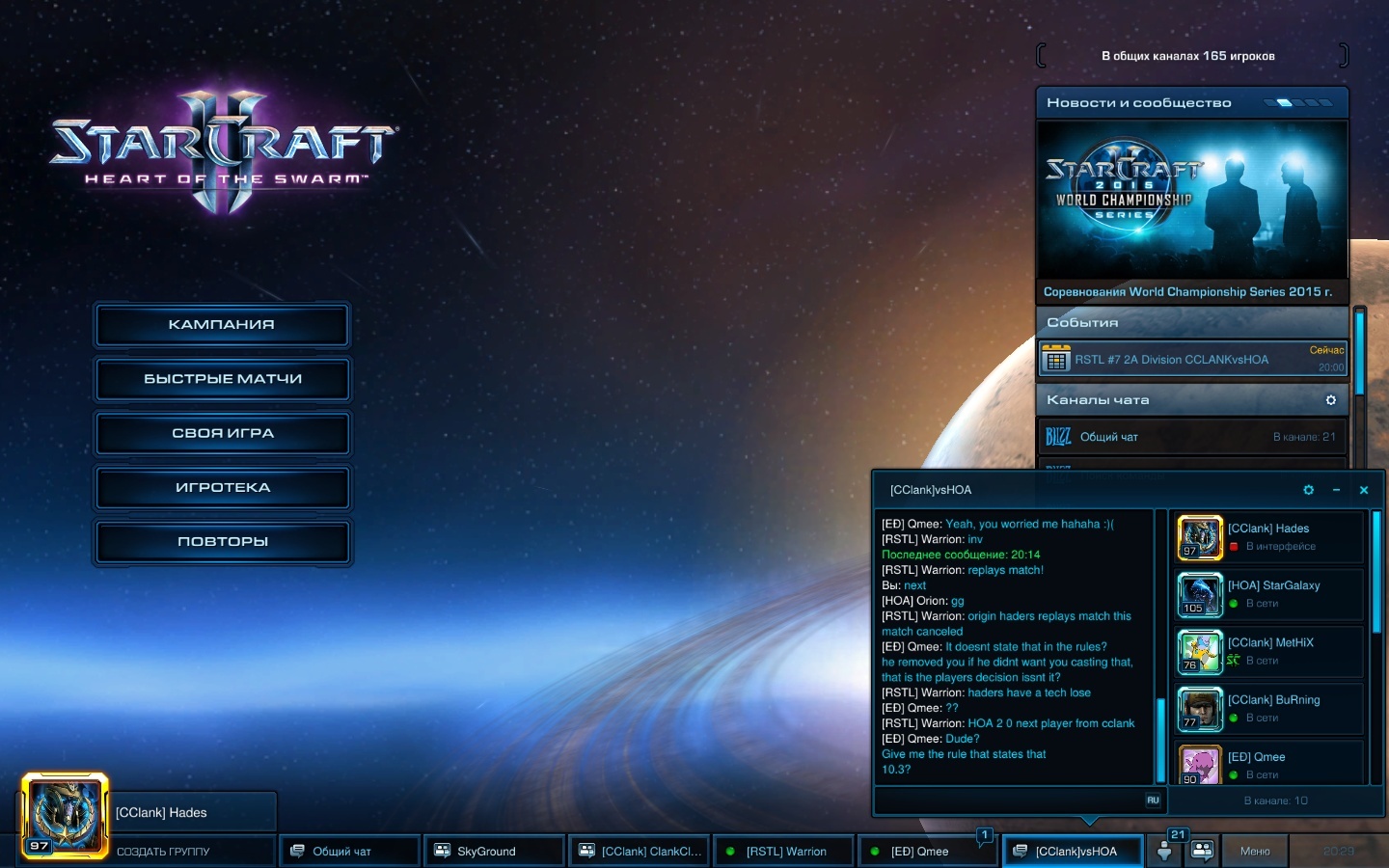Click the green online dot on the Warrion tab

[x=730, y=852]
